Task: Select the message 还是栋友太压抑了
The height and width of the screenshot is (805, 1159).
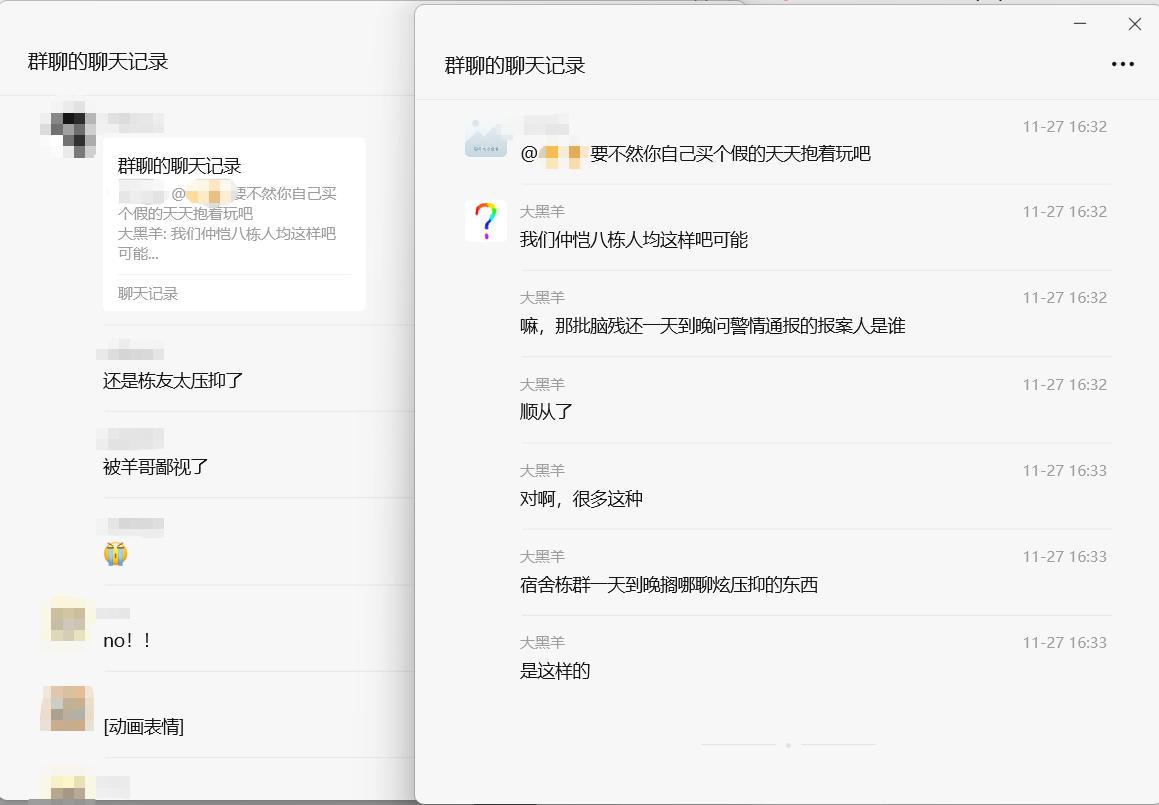Action: point(173,381)
